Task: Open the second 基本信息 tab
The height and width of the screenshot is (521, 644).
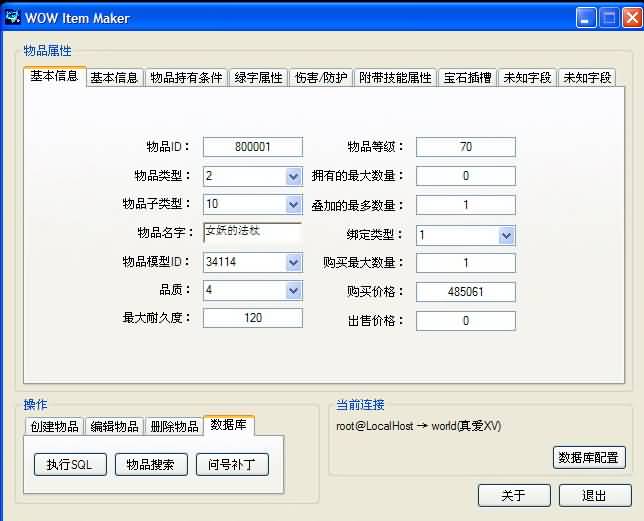Action: point(114,78)
